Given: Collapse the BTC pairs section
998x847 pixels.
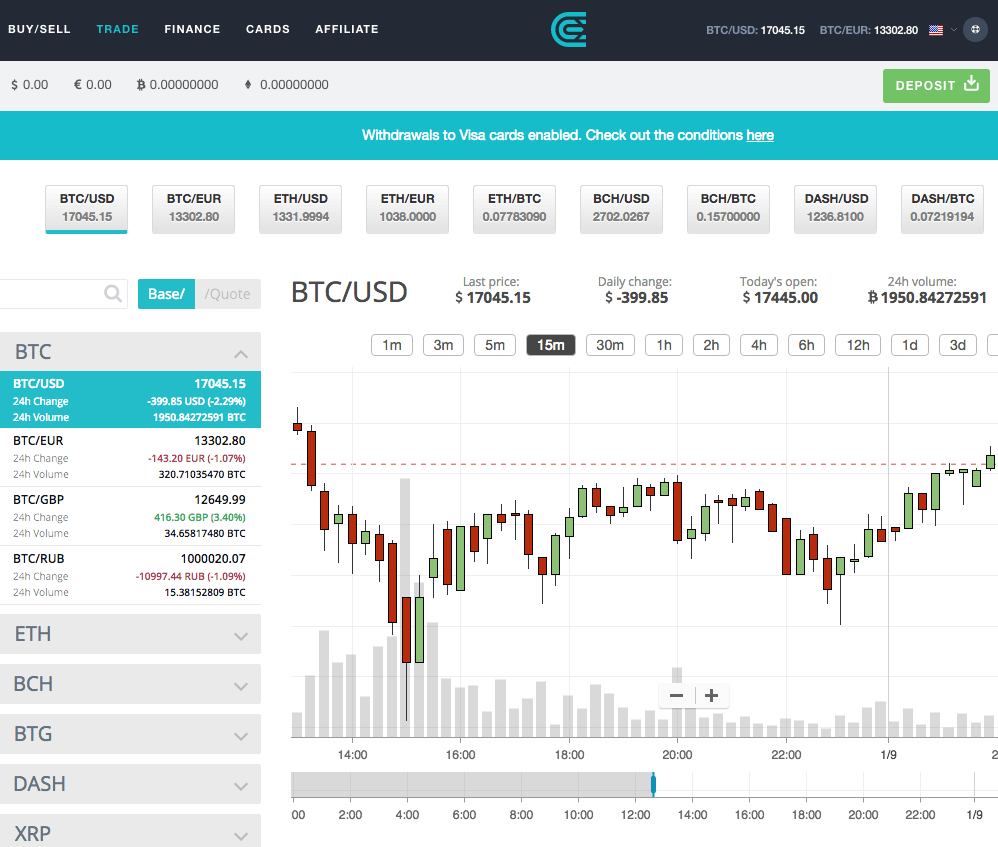Looking at the screenshot, I should pos(240,353).
